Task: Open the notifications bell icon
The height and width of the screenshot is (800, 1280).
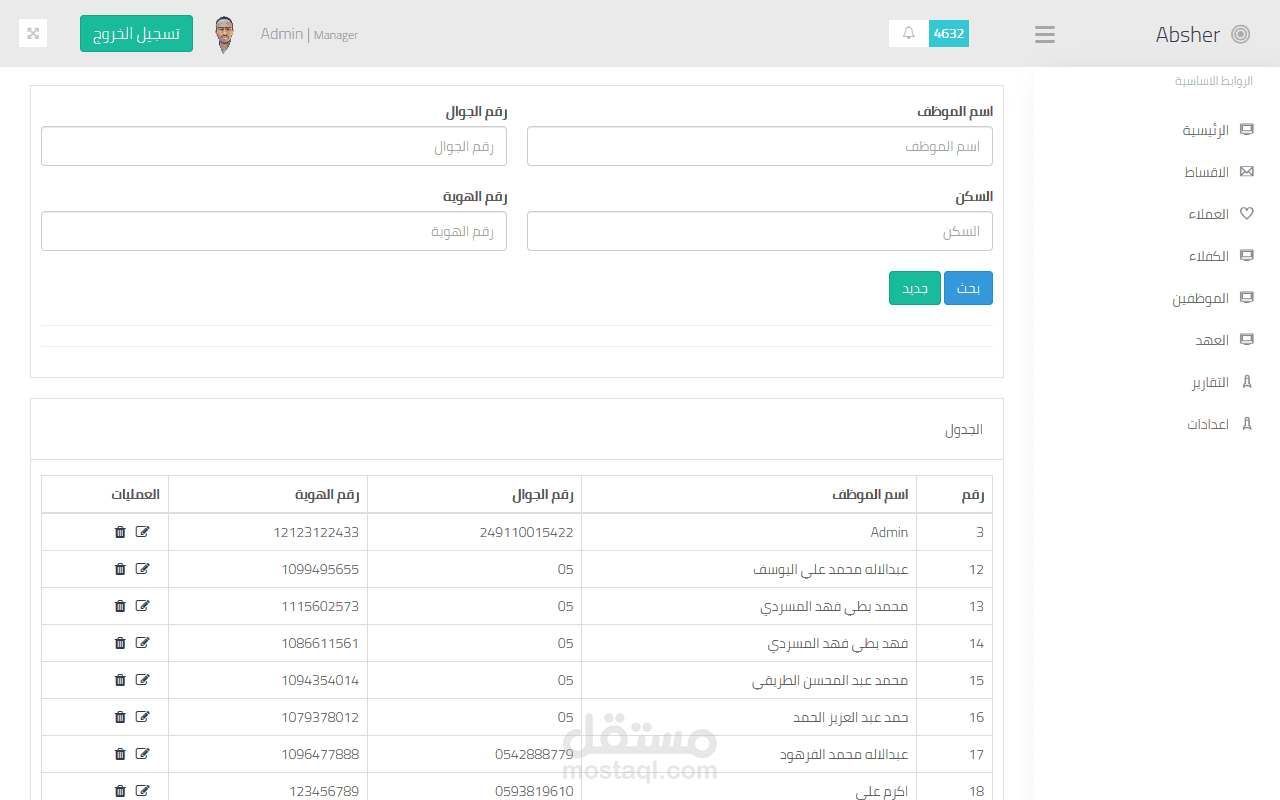Action: click(909, 33)
